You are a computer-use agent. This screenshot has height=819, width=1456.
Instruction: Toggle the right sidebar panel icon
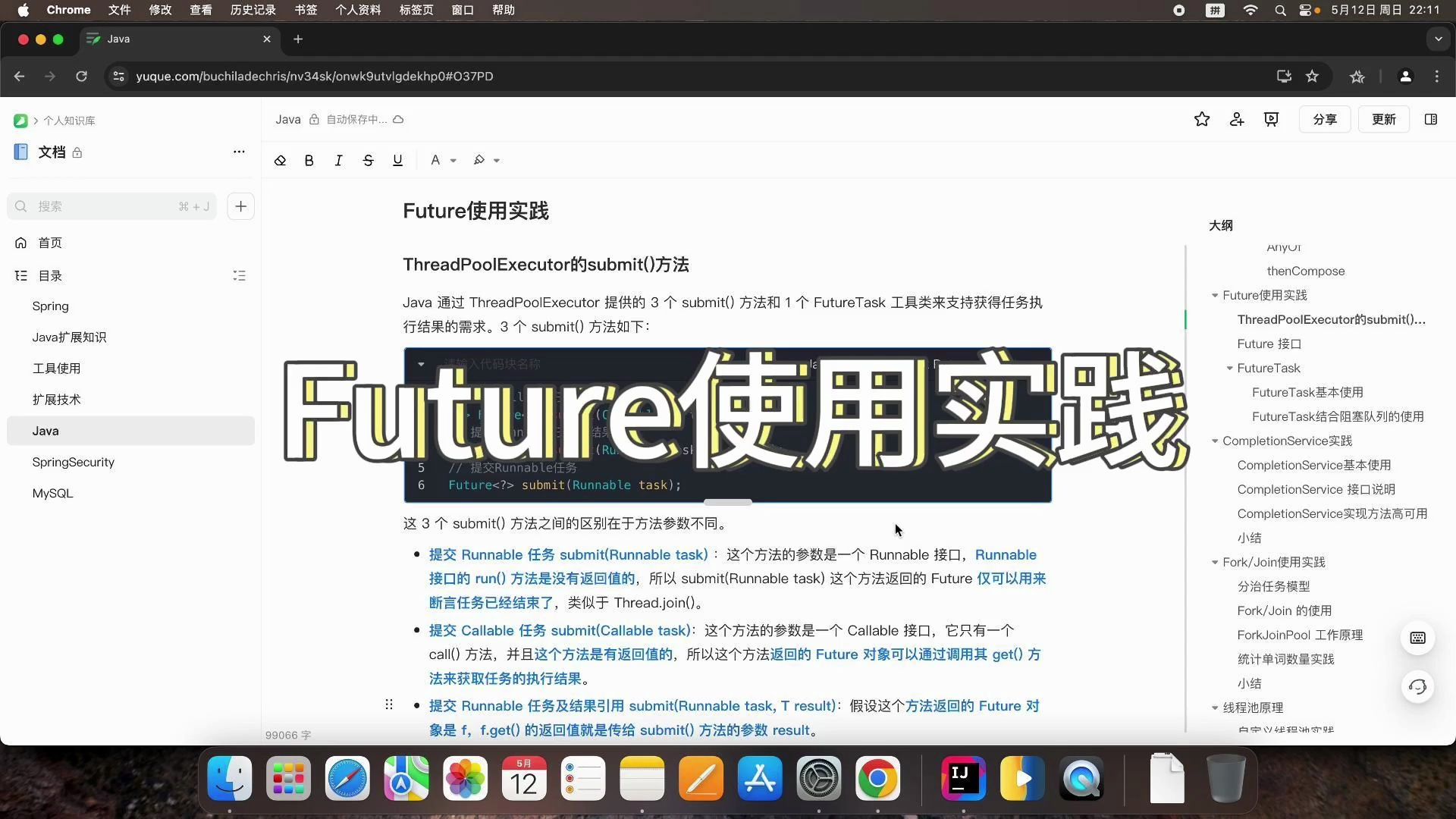point(1431,119)
